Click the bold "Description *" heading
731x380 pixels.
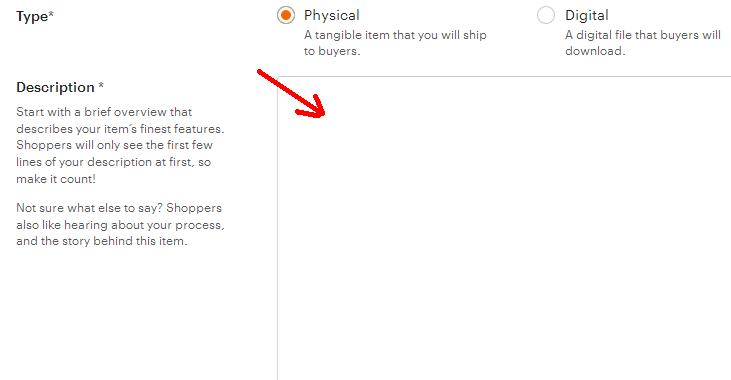60,87
